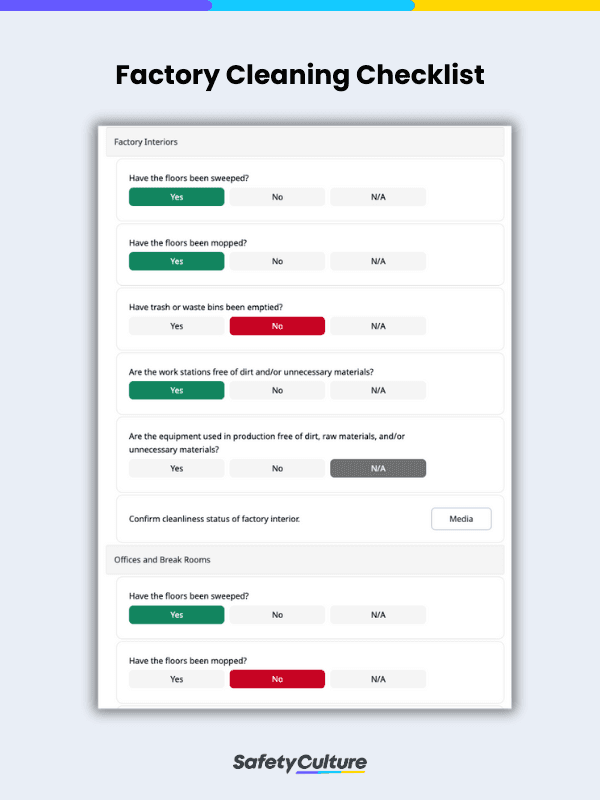This screenshot has width=600, height=800.
Task: Mark "Yes" for floors mopped in Offices
Action: click(176, 678)
